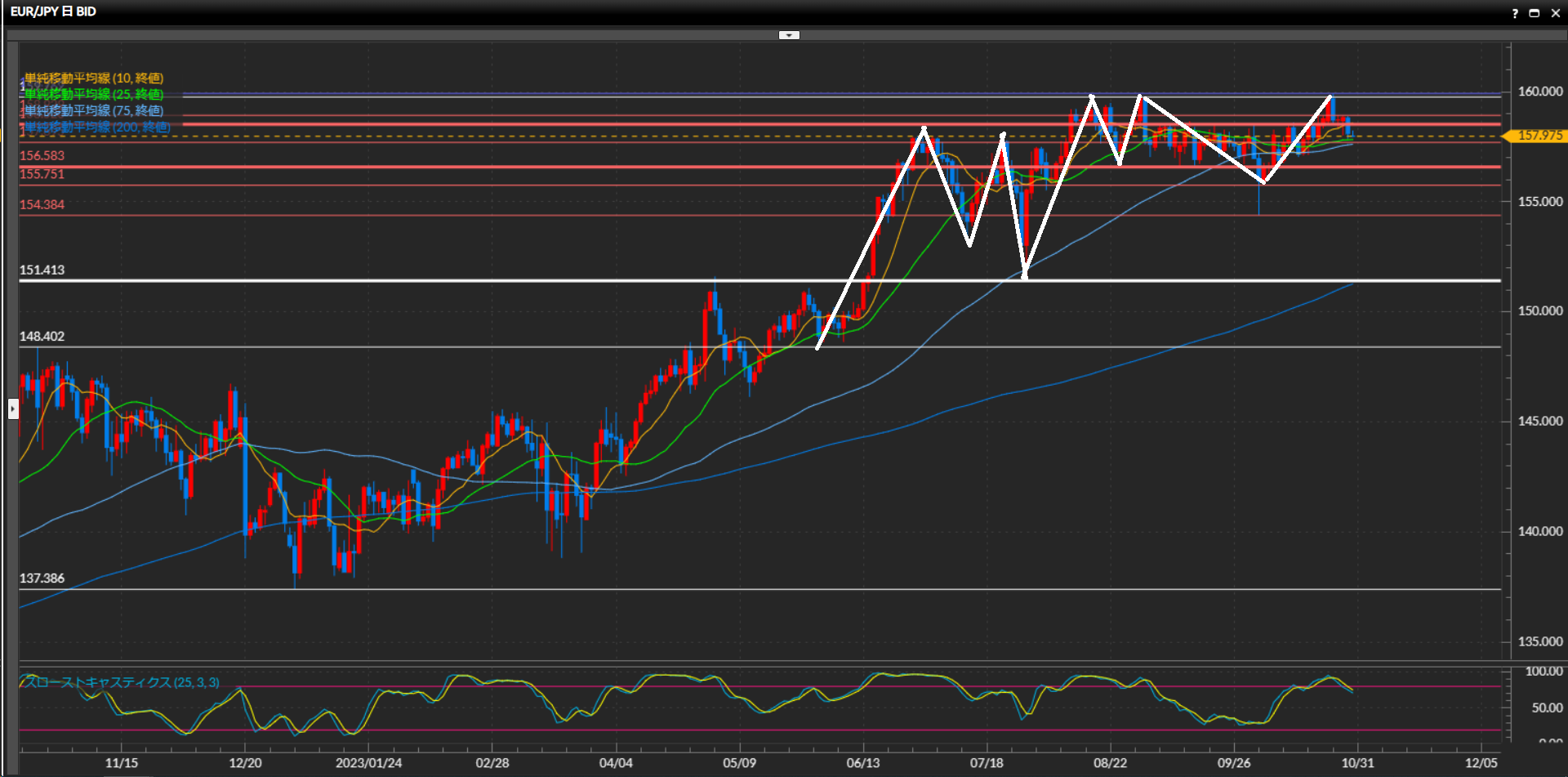The image size is (1568, 777).
Task: Select the 10-period 単純移動平均線 label
Action: [94, 78]
